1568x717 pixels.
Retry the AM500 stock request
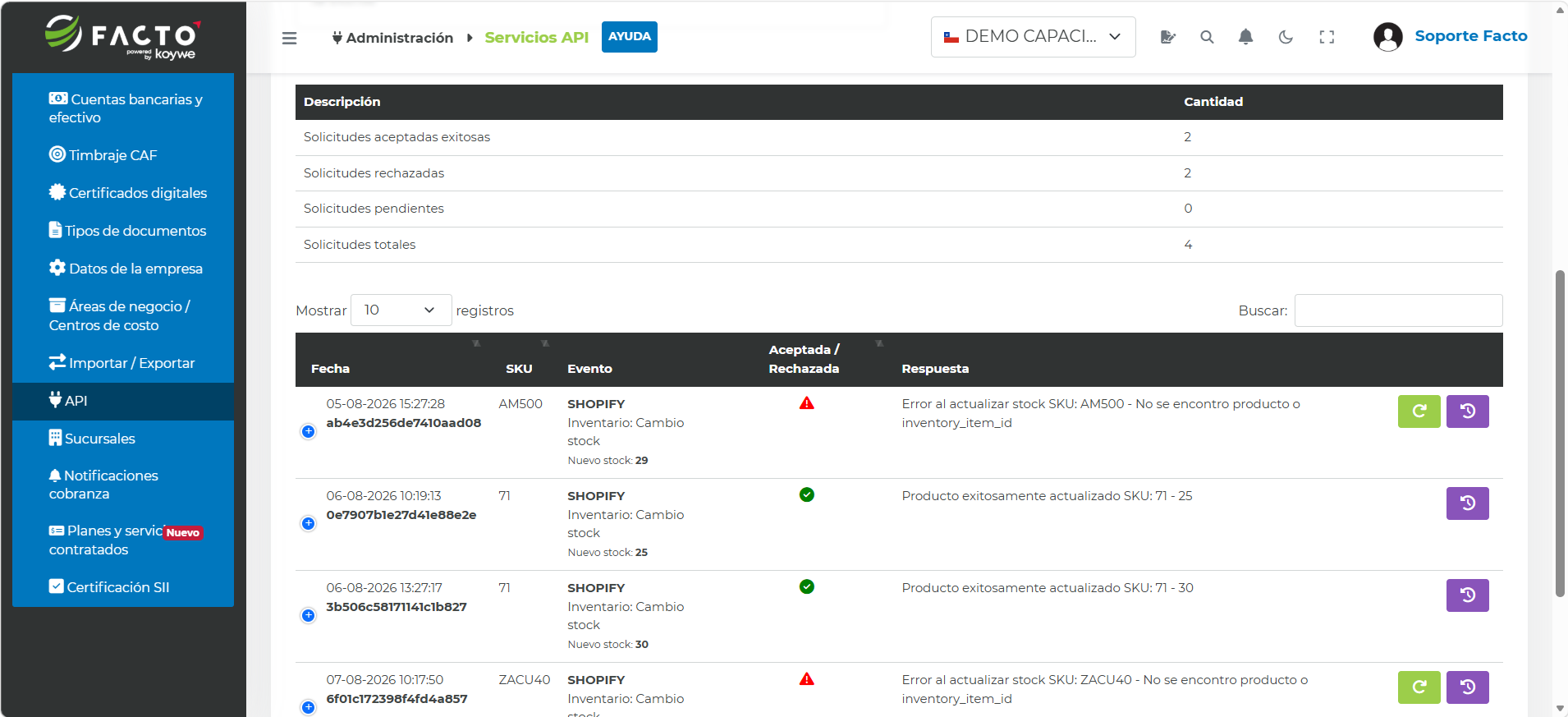click(x=1419, y=411)
